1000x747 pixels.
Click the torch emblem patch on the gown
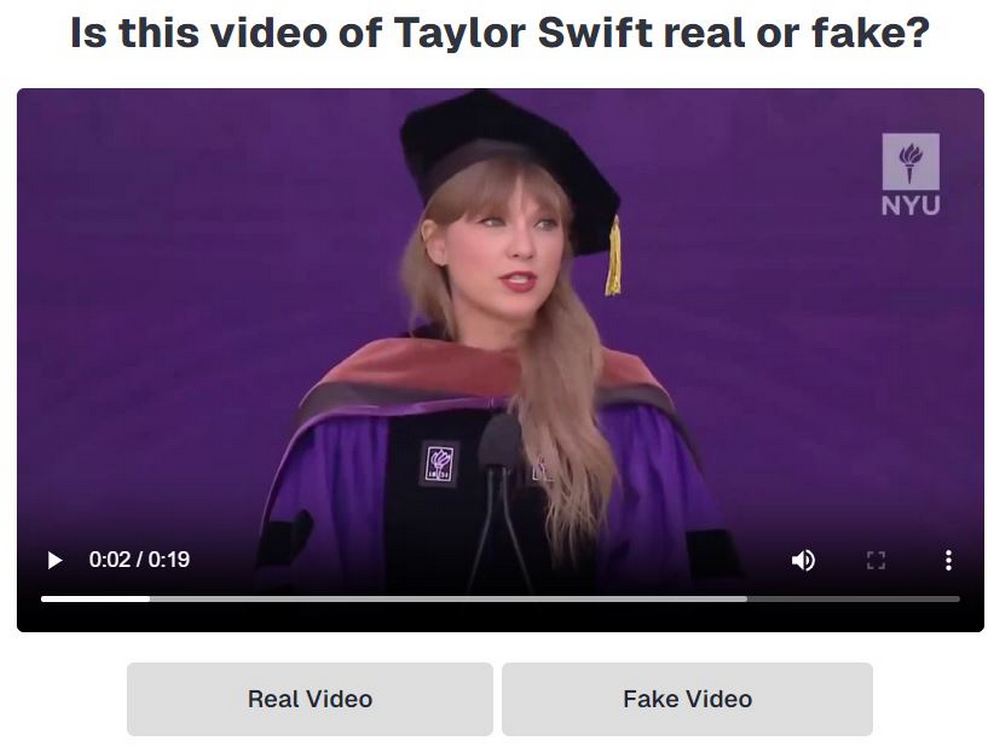[439, 464]
